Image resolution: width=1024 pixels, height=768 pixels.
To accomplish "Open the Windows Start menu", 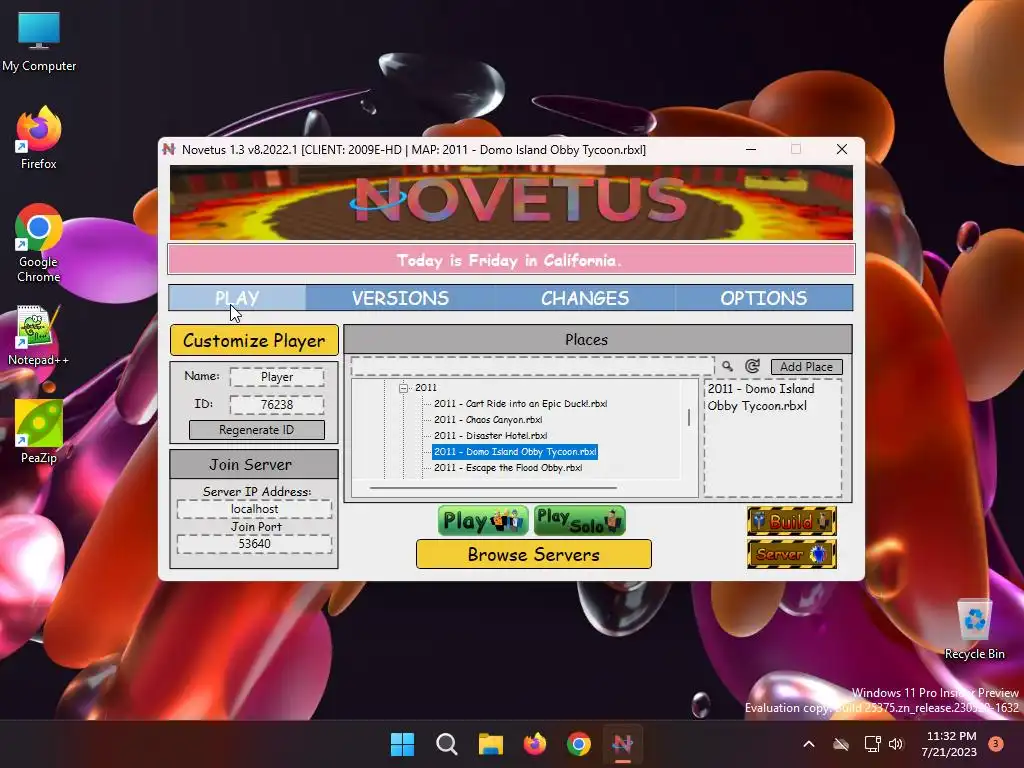I will pos(402,744).
